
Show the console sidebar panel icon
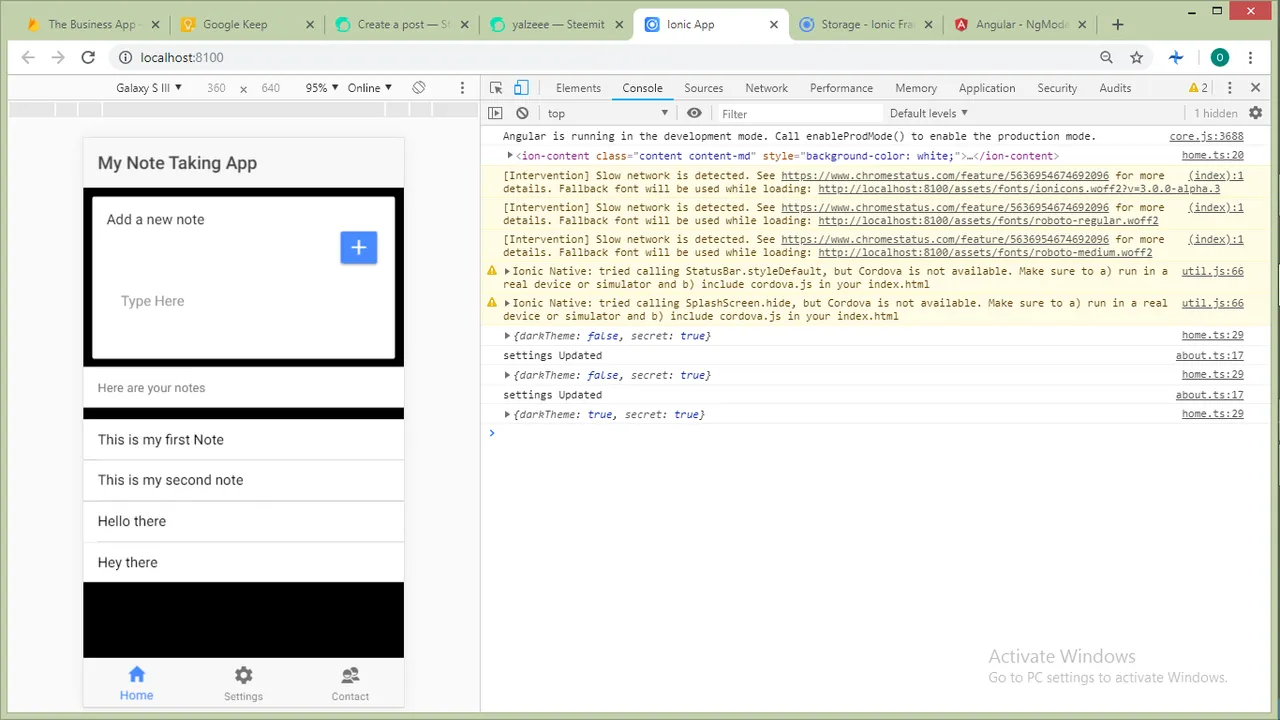[x=495, y=113]
